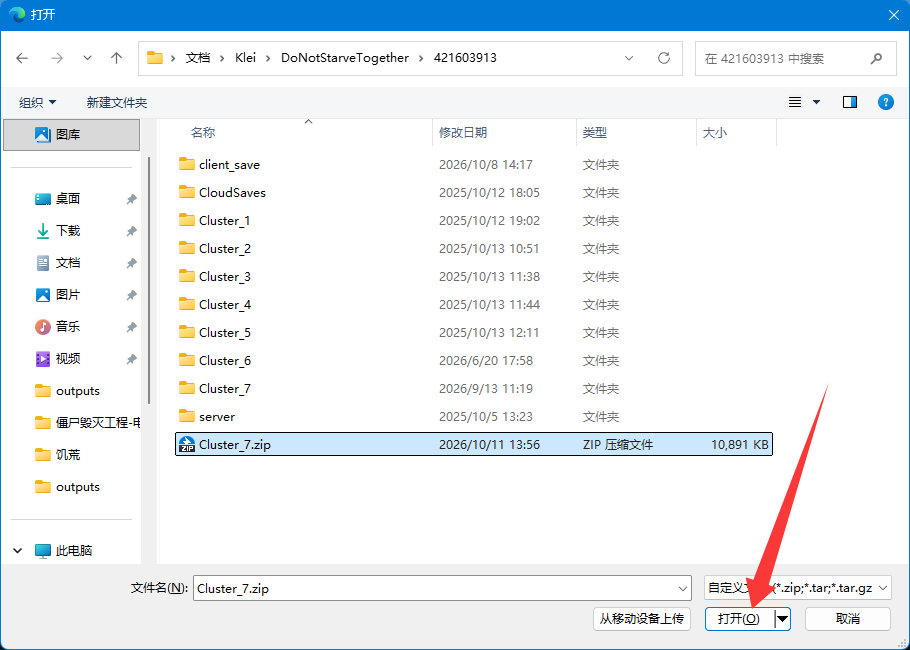
Task: Select the Cluster_6 folder
Action: [474, 360]
